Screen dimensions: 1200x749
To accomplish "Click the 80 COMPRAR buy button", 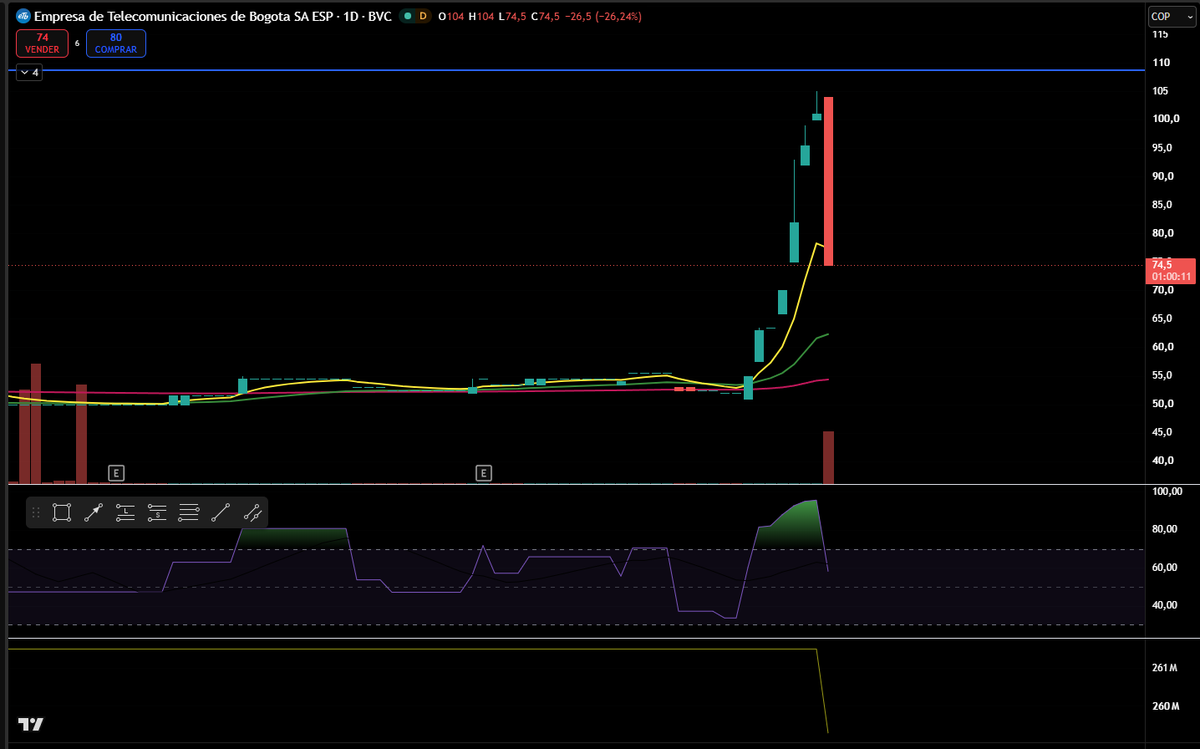I will click(116, 43).
